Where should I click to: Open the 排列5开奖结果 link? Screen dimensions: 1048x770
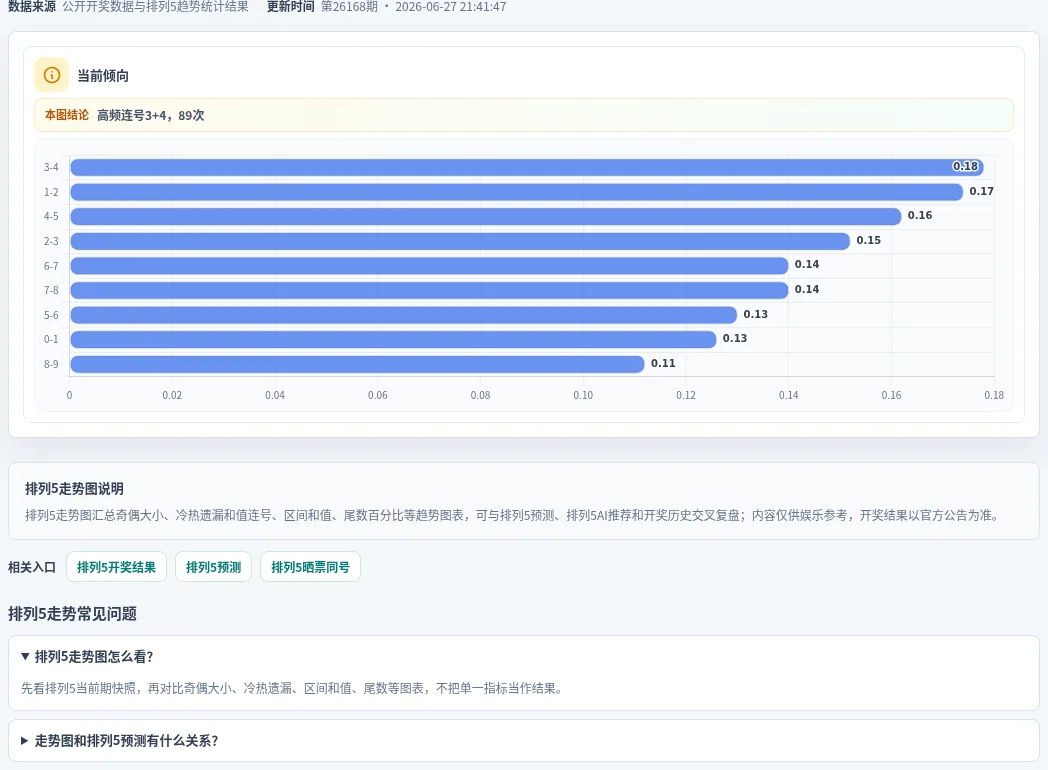click(116, 567)
